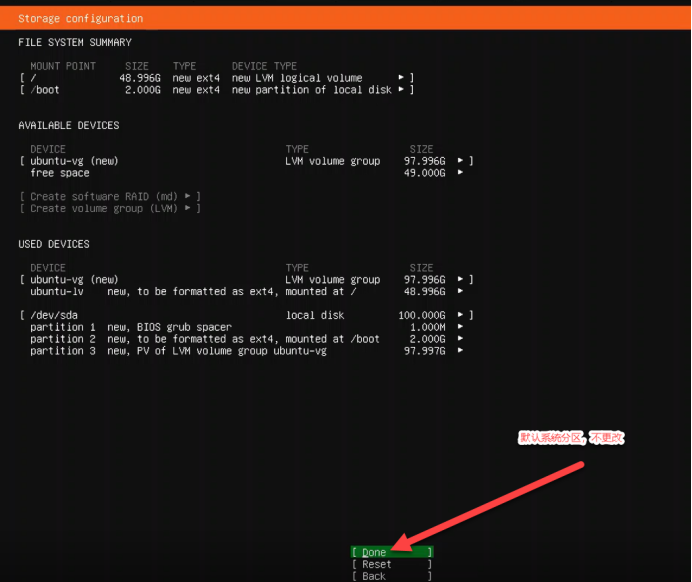Viewport: 692px width, 582px height.
Task: Go back with the Back button
Action: tap(391, 576)
